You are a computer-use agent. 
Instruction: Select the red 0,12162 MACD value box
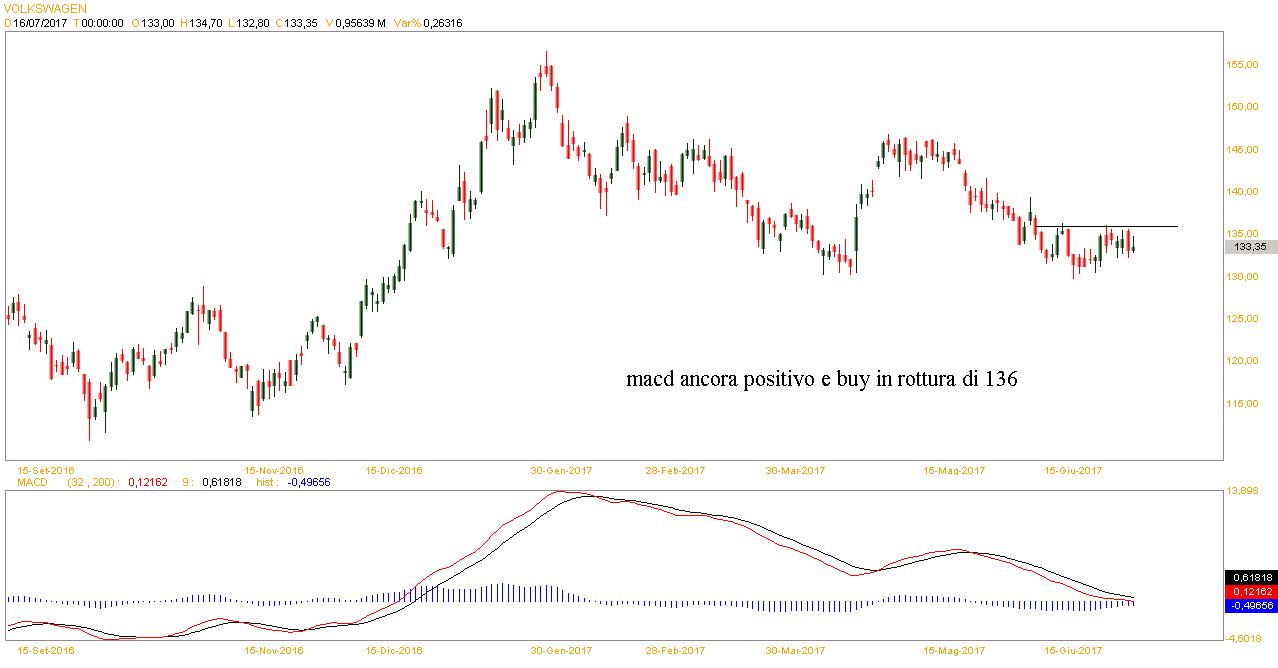(x=1250, y=592)
